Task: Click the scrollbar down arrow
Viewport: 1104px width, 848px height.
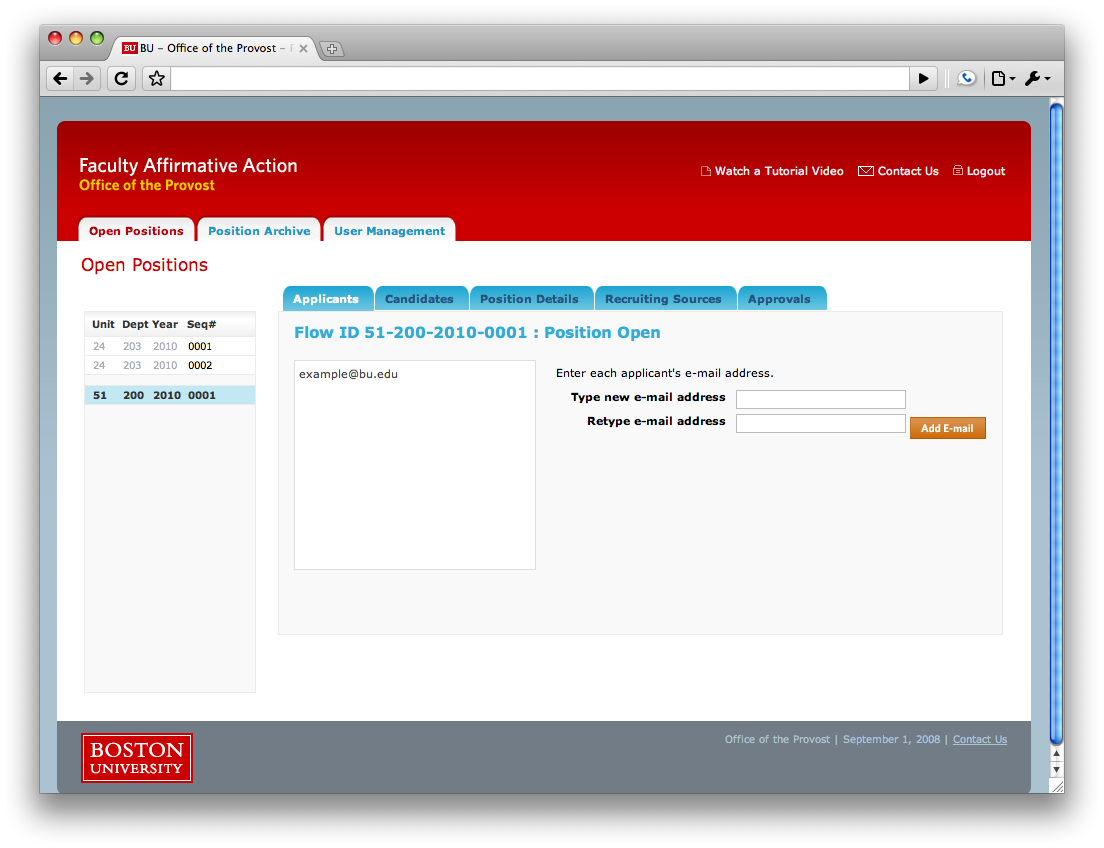Action: [x=1056, y=769]
